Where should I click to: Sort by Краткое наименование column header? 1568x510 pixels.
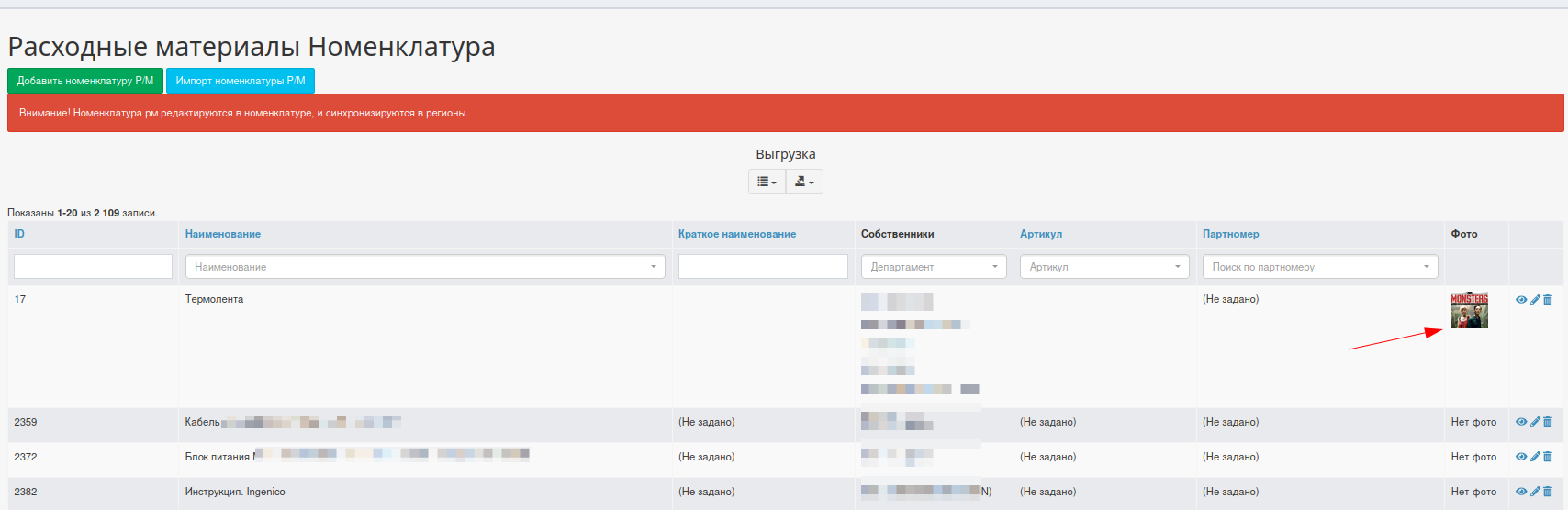pos(736,234)
